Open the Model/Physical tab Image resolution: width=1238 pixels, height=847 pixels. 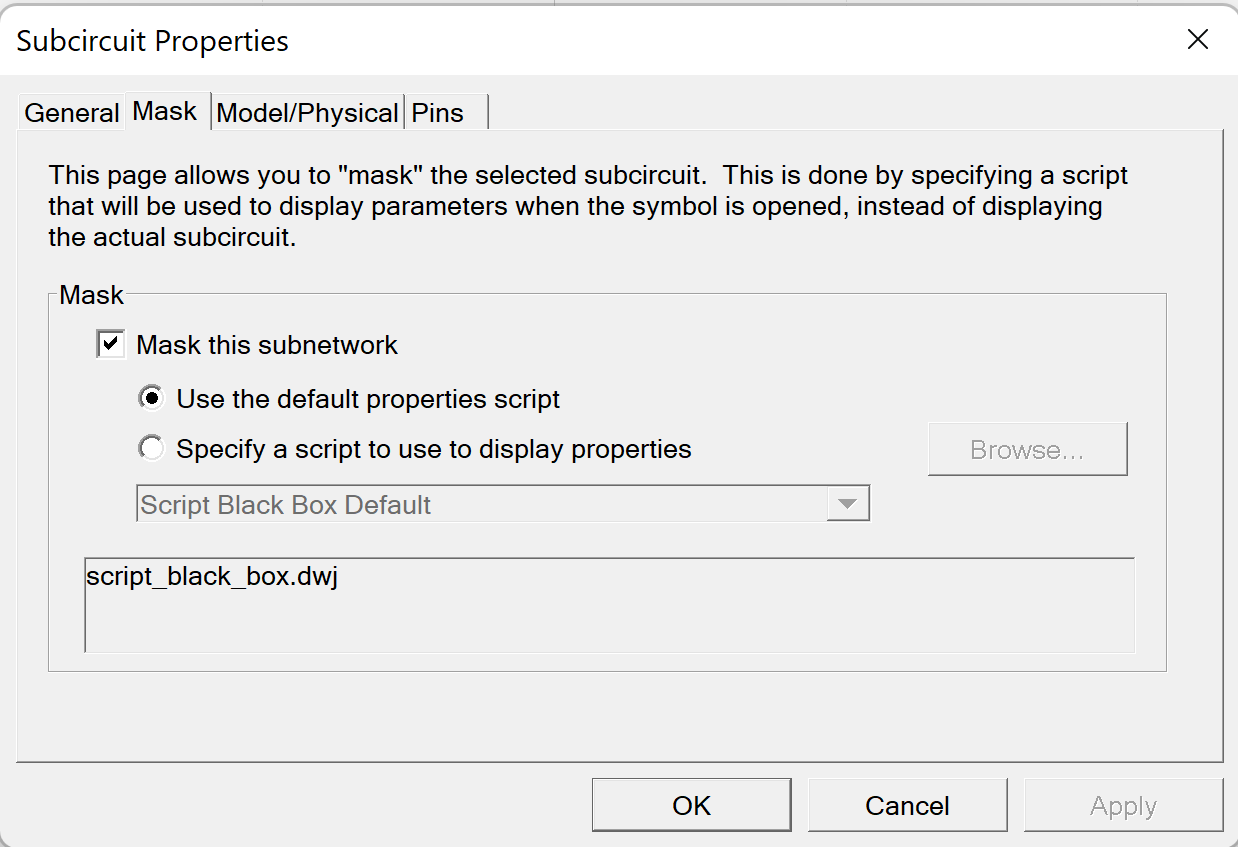307,113
